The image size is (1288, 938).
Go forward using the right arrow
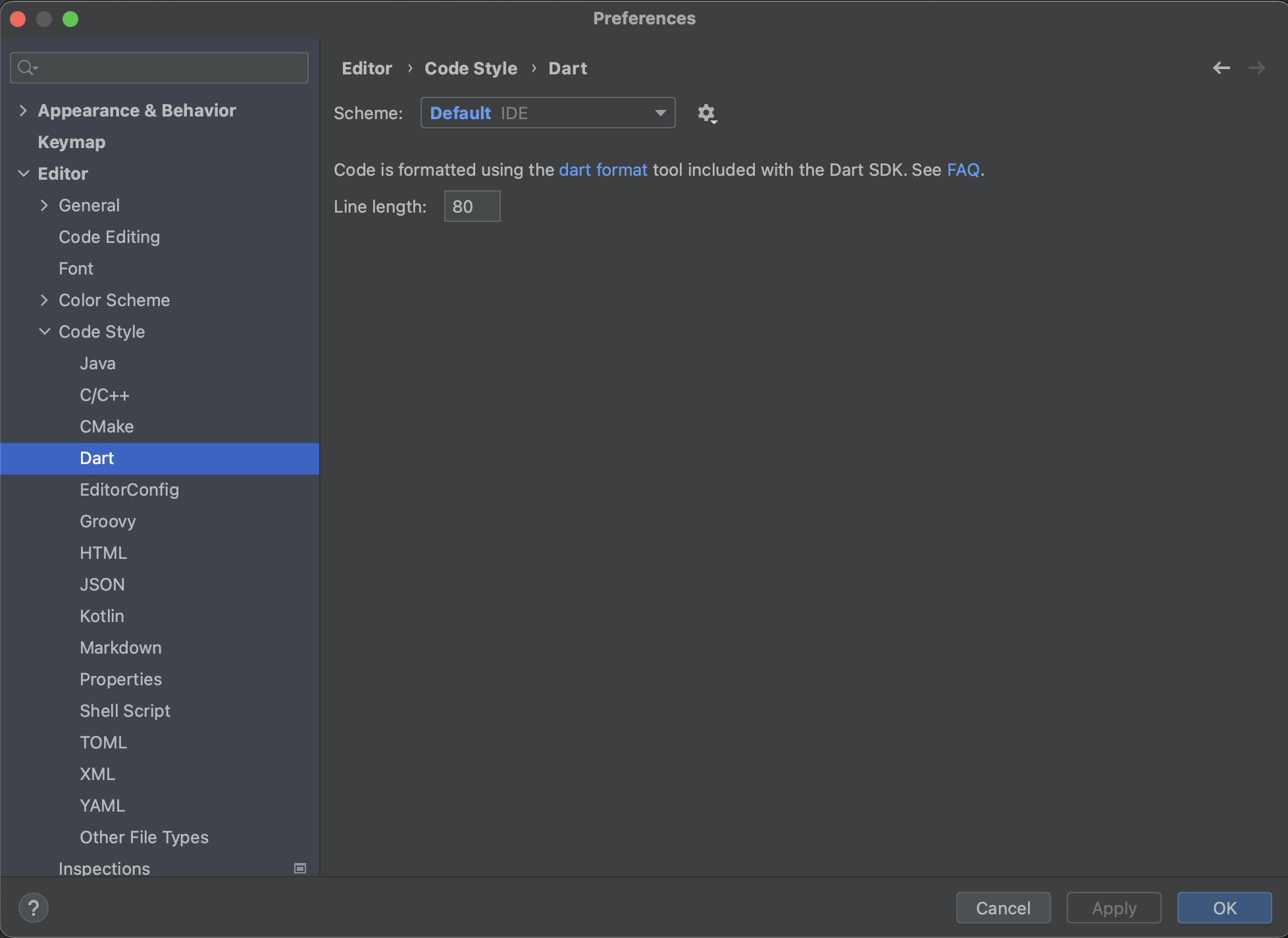click(1256, 68)
